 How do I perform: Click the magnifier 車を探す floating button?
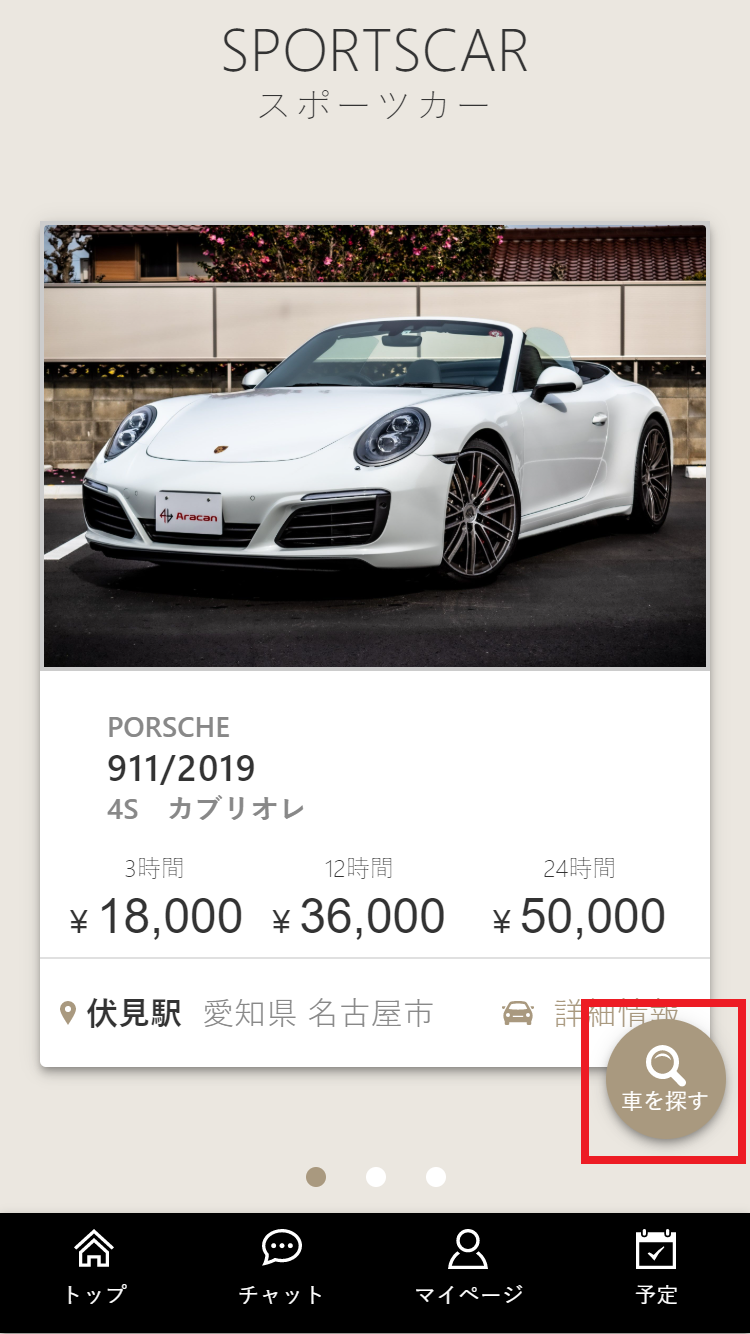[x=665, y=1080]
